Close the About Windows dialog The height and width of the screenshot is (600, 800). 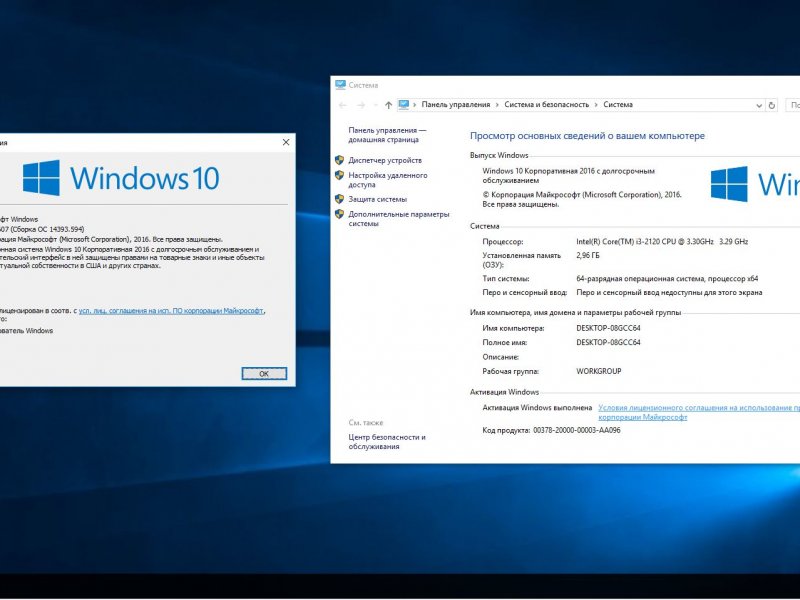(286, 142)
